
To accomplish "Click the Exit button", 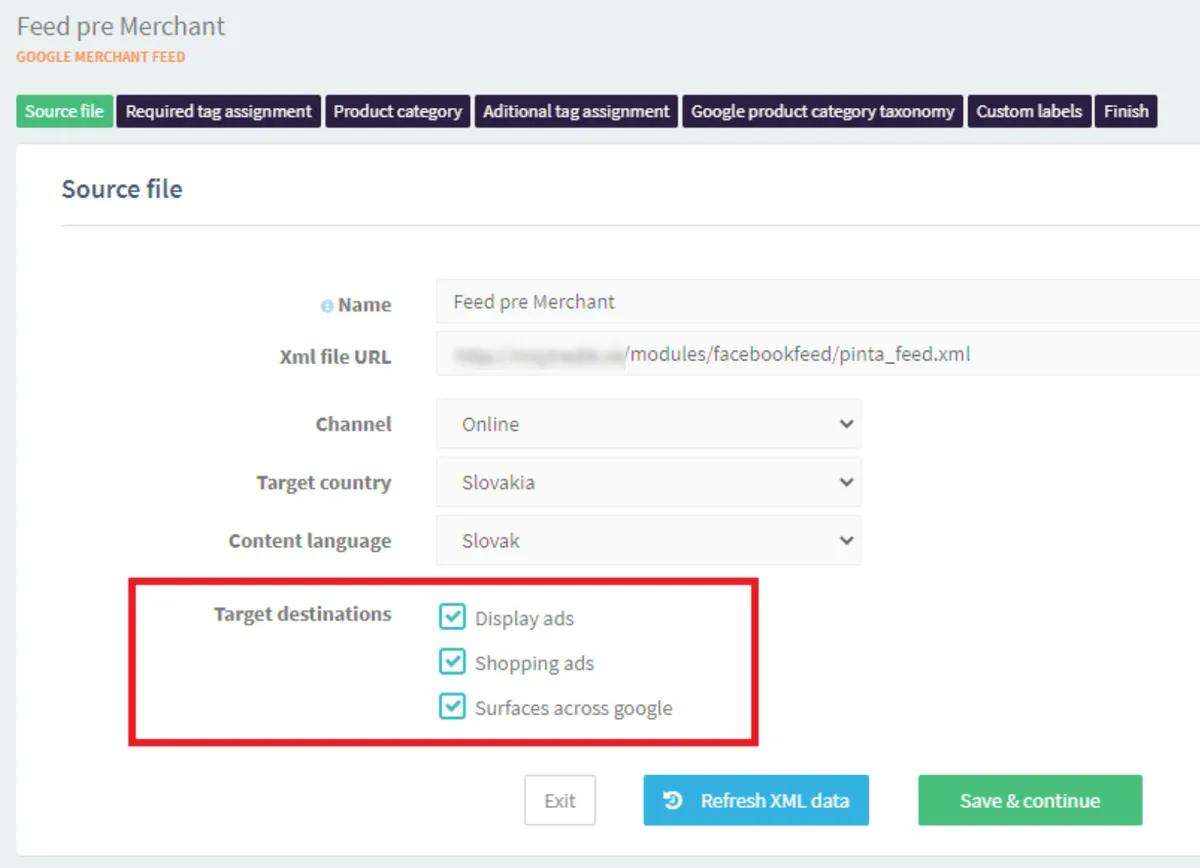I will click(559, 800).
